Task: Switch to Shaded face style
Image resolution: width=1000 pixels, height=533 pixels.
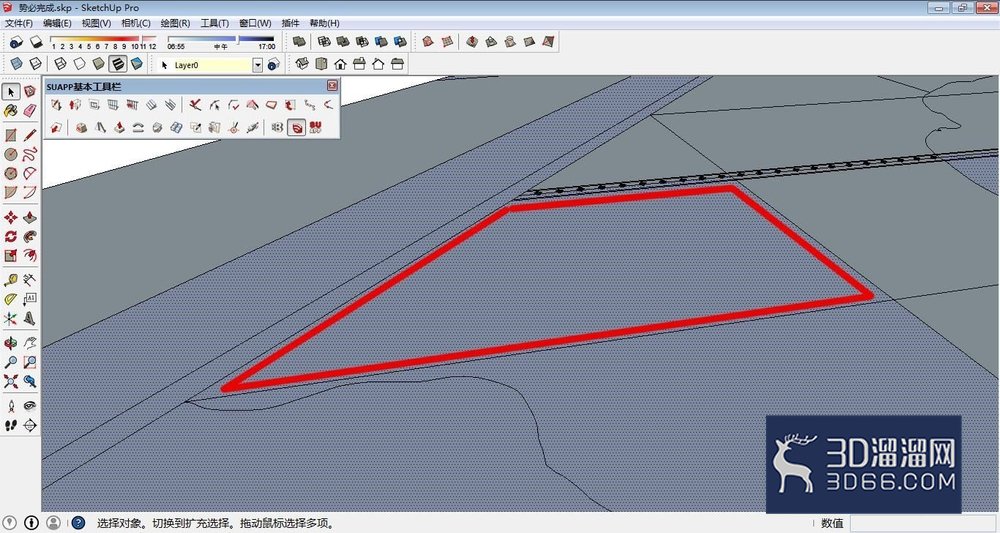Action: click(98, 64)
